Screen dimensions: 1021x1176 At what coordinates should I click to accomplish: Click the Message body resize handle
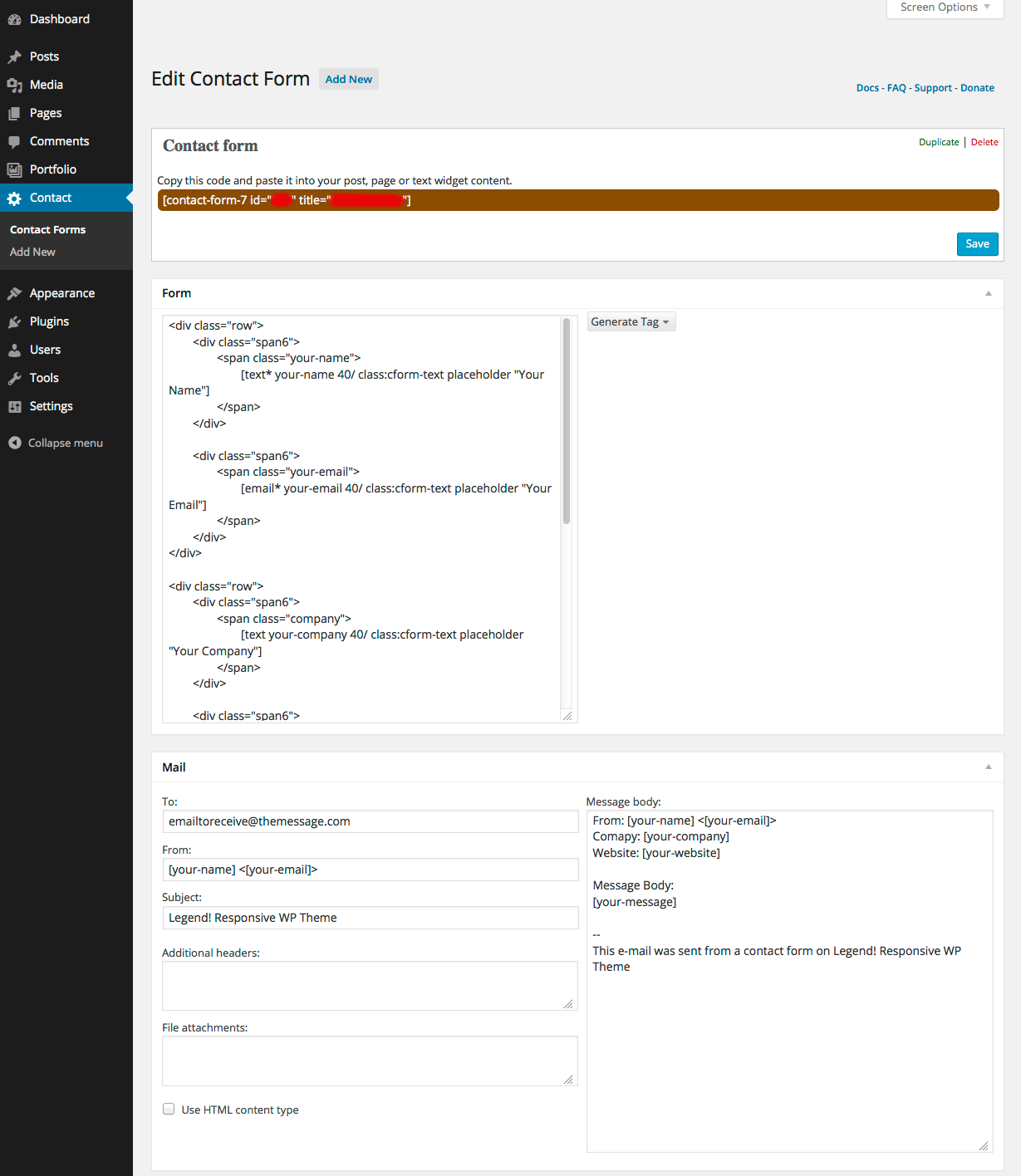(984, 1145)
